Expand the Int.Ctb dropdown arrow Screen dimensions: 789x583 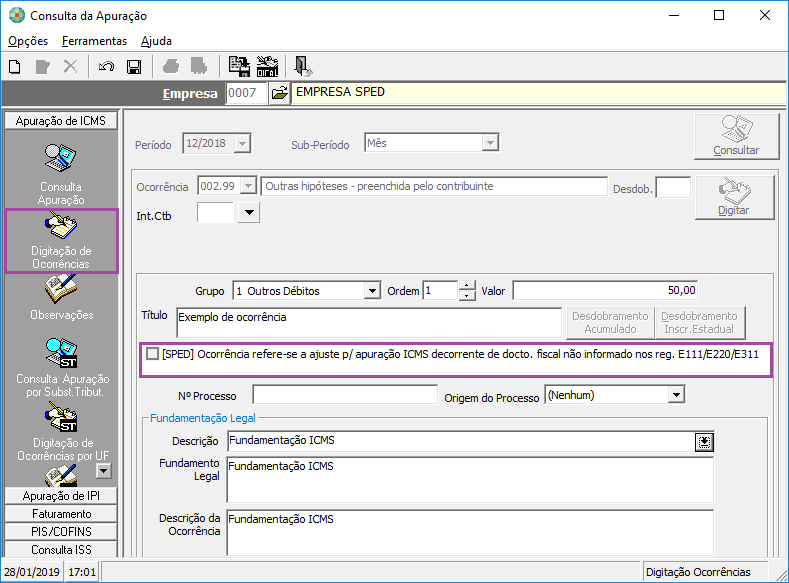pyautogui.click(x=249, y=212)
